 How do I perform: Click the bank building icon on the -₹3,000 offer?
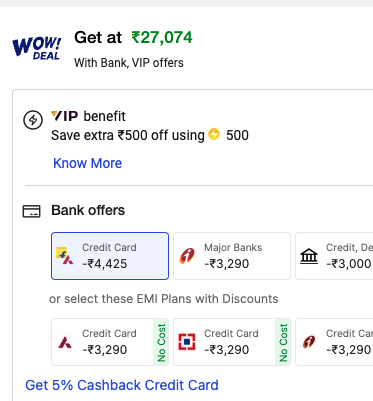click(x=309, y=256)
